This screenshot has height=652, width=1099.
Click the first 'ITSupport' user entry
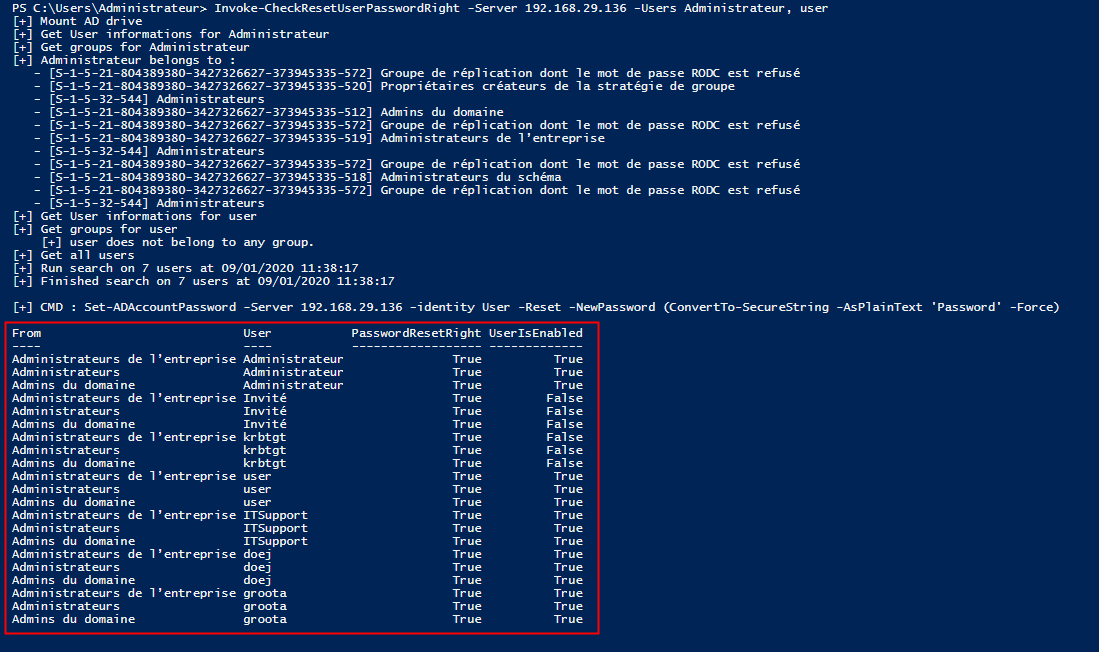tap(275, 515)
